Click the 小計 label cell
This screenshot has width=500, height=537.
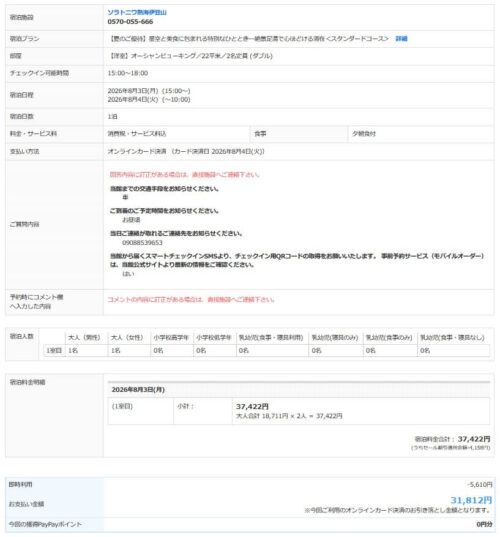point(203,411)
